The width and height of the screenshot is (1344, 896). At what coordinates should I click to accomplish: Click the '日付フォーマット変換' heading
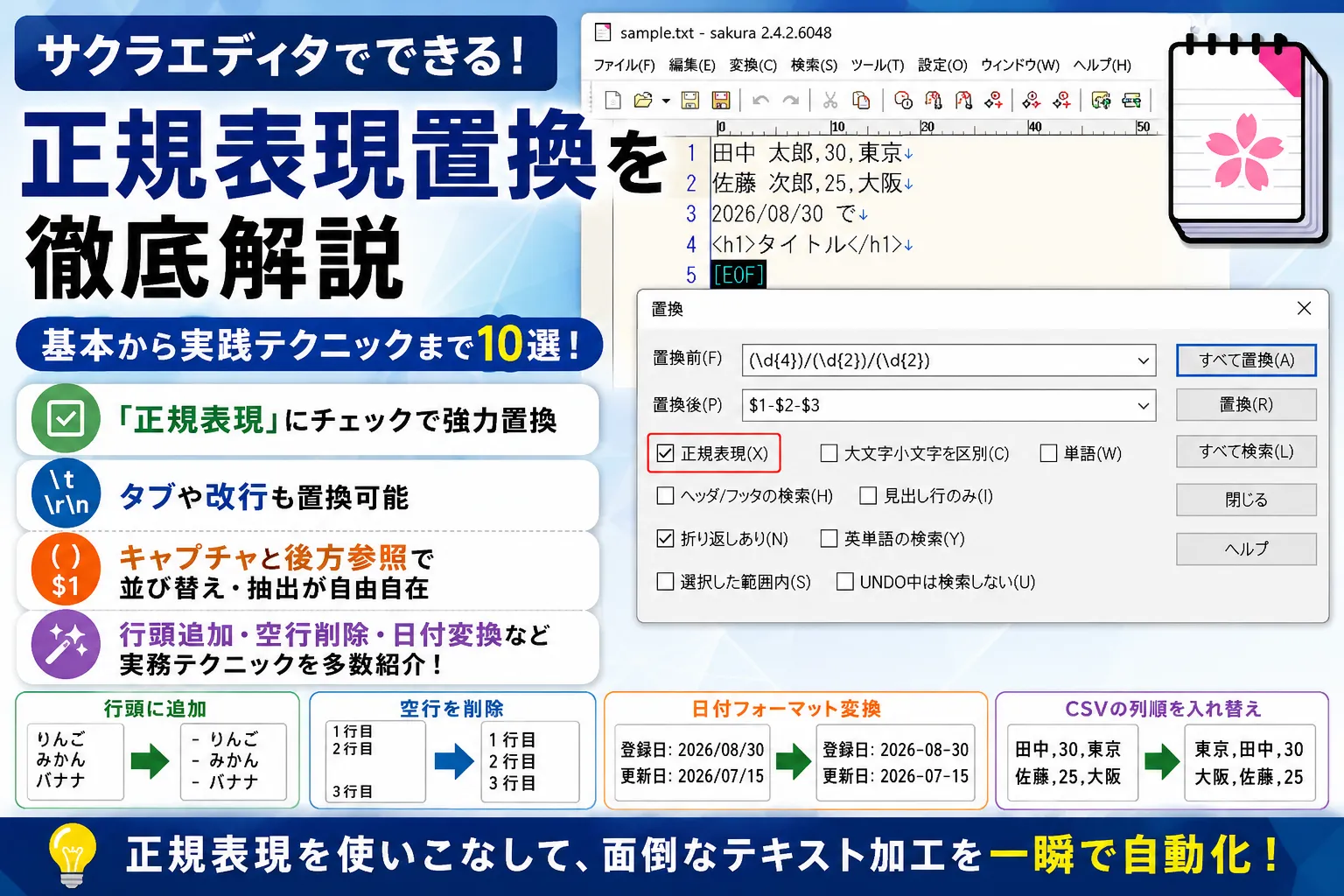point(786,709)
